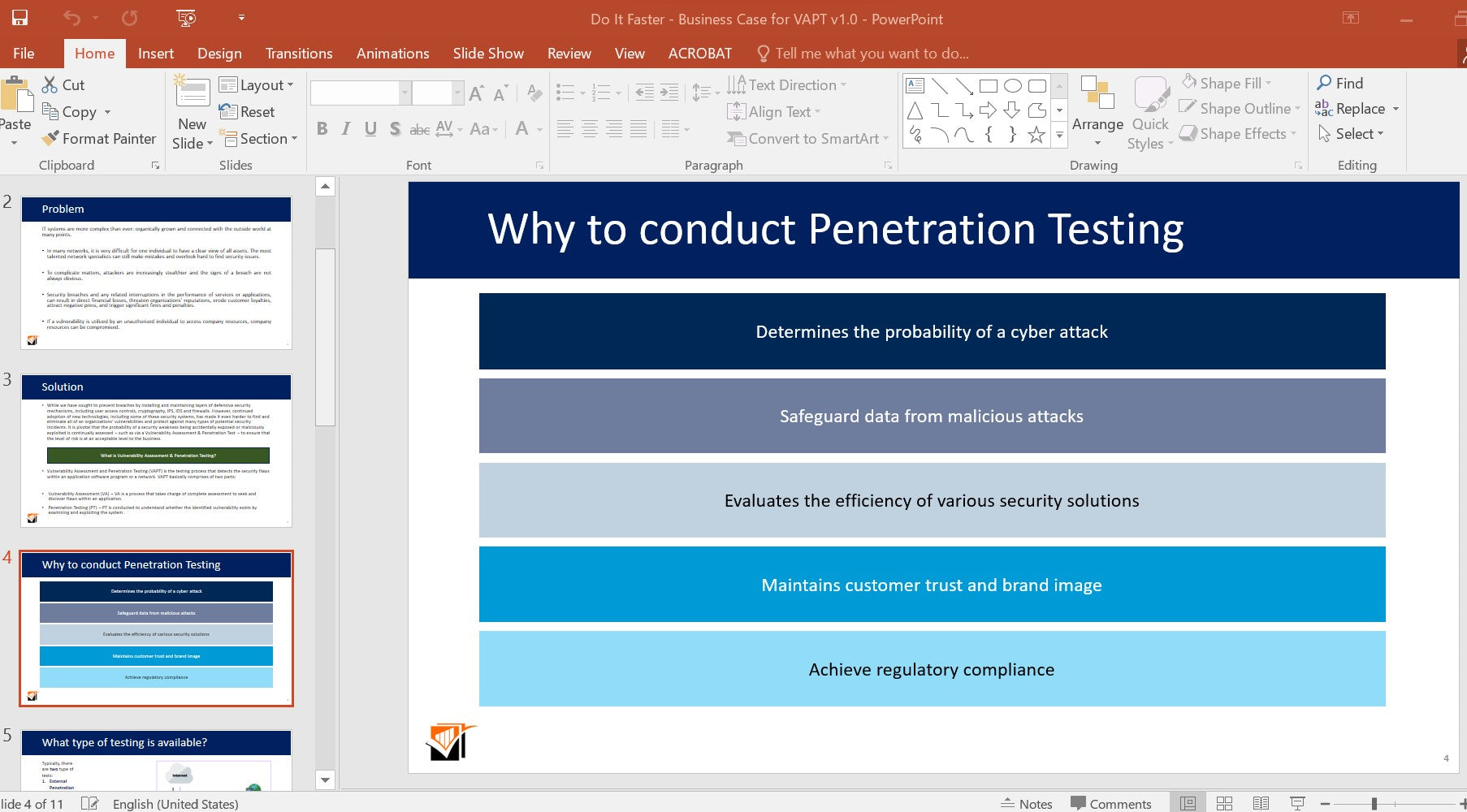
Task: Click the Notes button in status bar
Action: tap(1026, 803)
